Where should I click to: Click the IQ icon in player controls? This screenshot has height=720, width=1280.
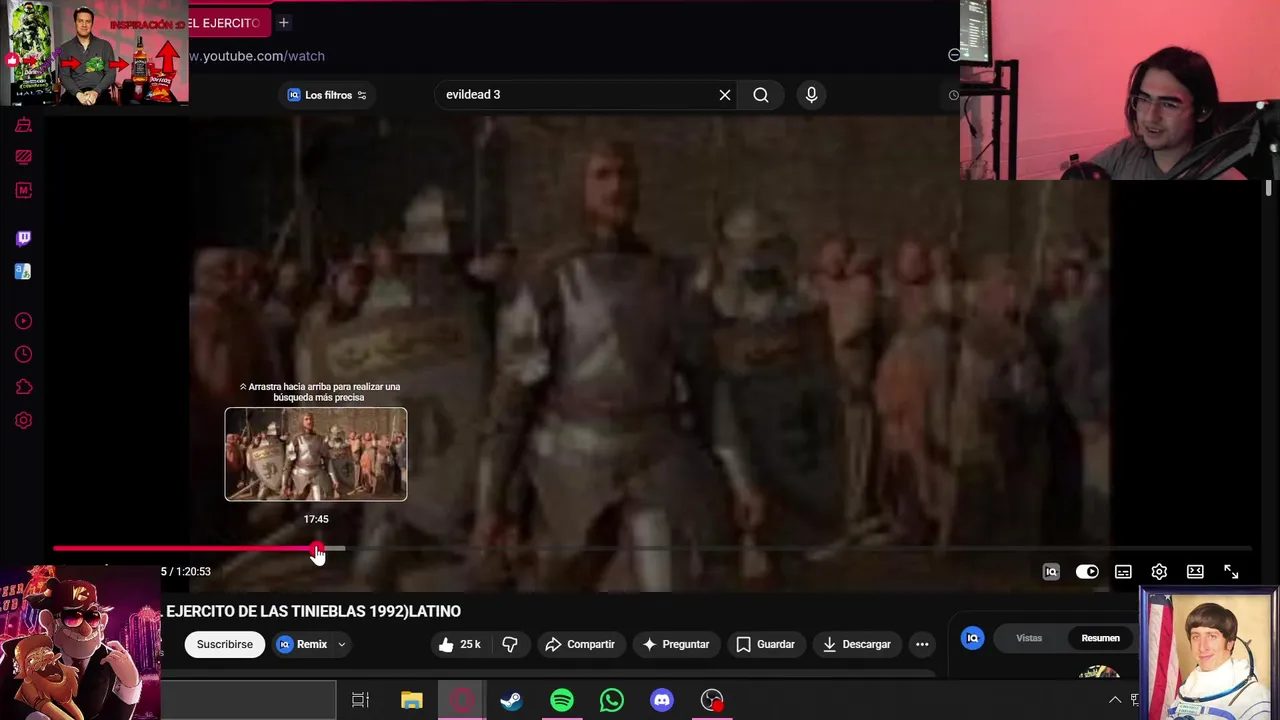(x=1051, y=572)
